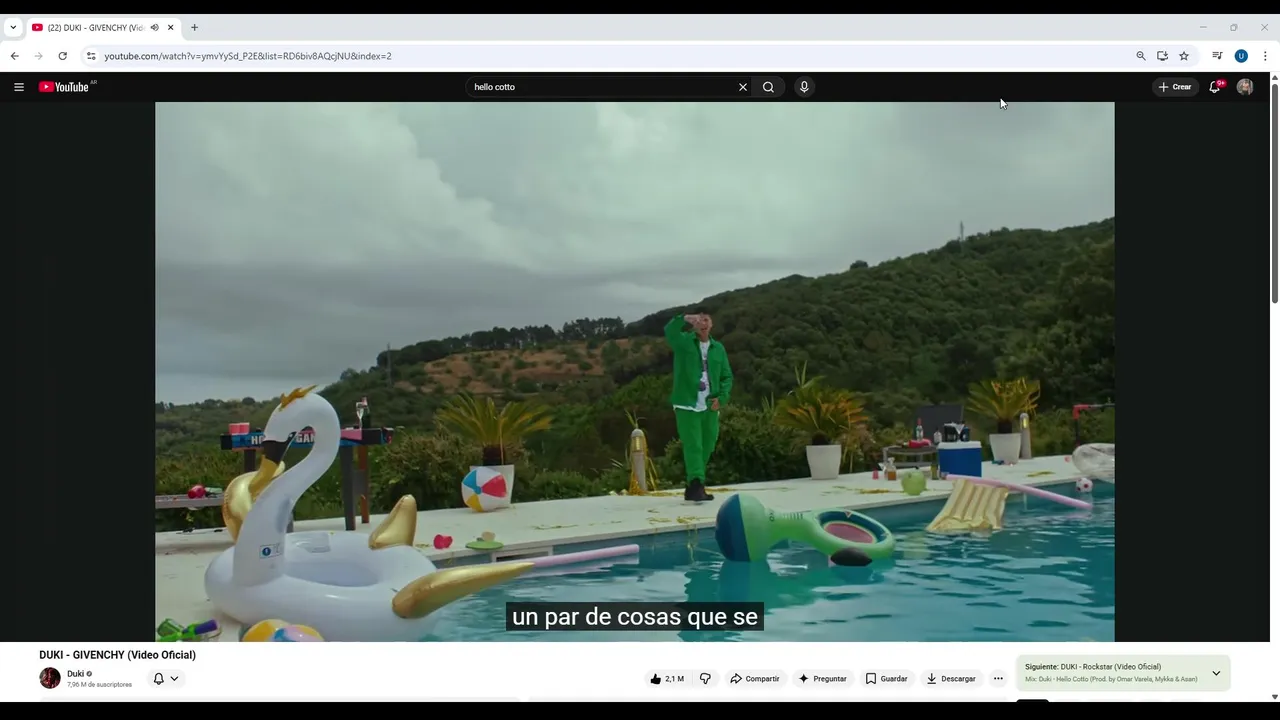Bookmark this page with the star
The width and height of the screenshot is (1280, 720).
(1184, 56)
